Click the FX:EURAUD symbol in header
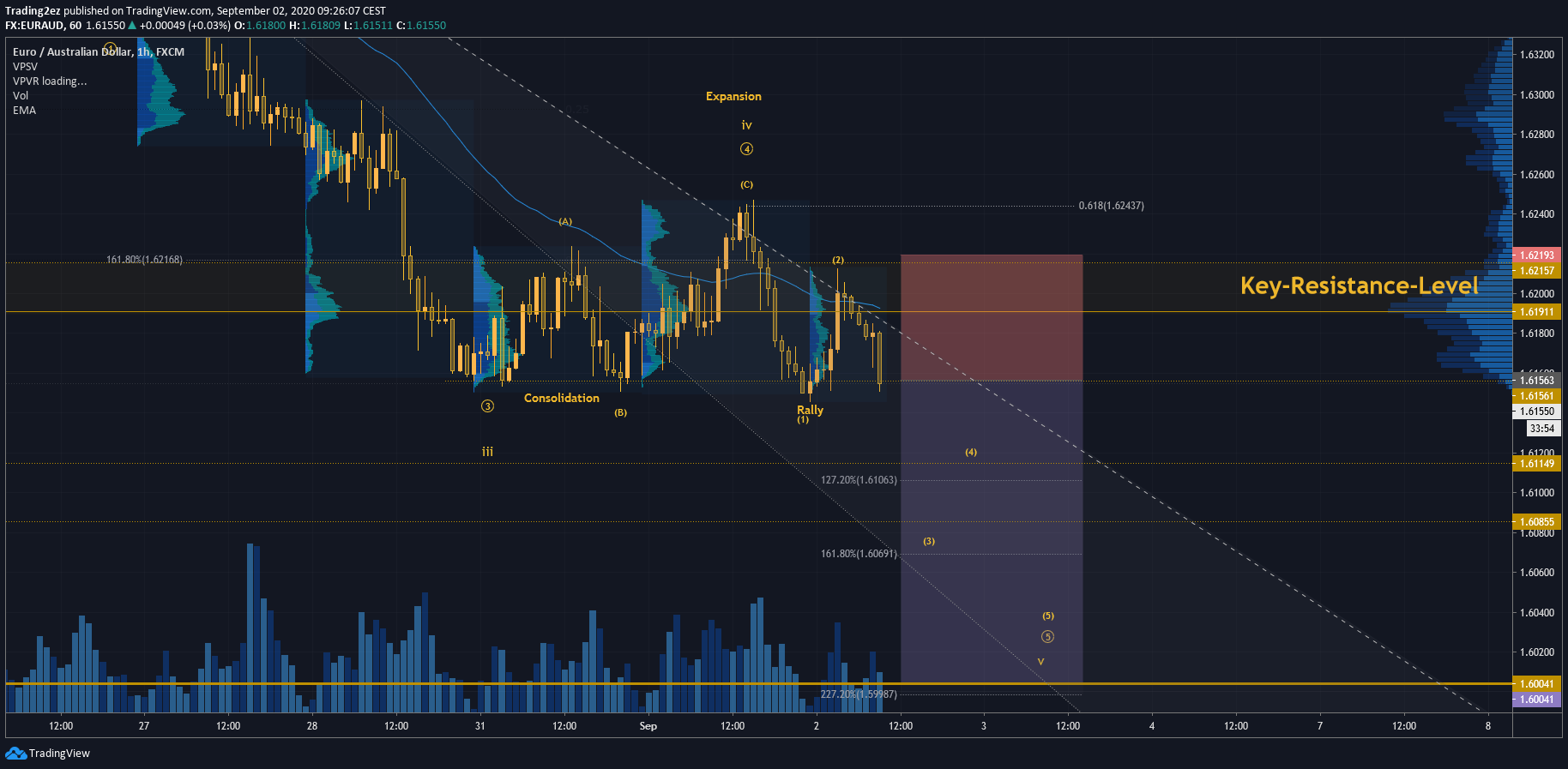The height and width of the screenshot is (769, 1568). 34,26
